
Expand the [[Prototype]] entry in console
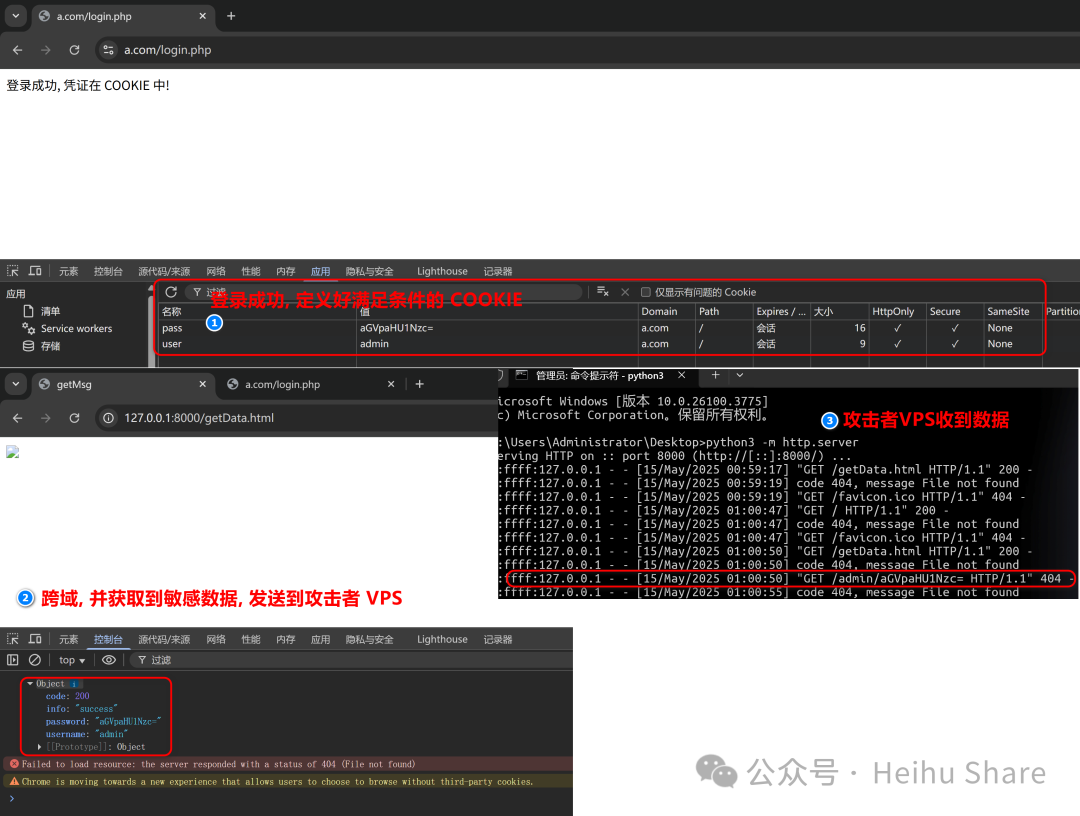coord(39,746)
